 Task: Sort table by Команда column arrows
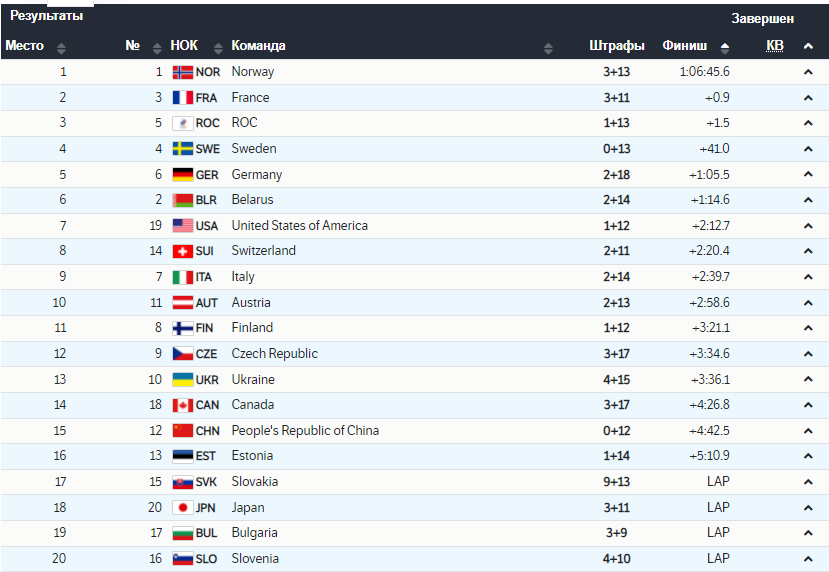[548, 47]
